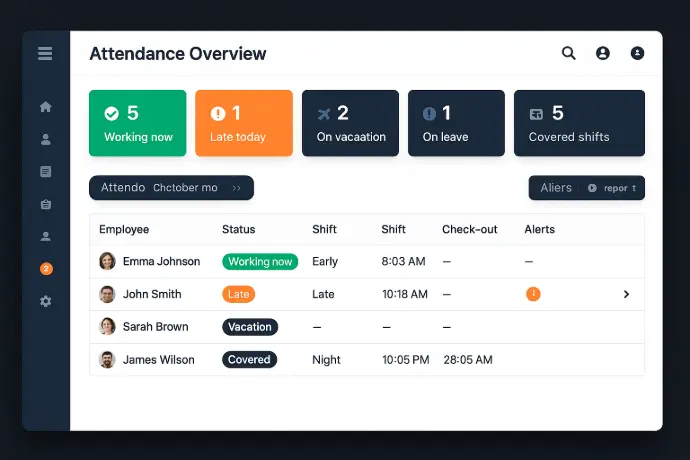The image size is (690, 460).
Task: Select the Late today summary card
Action: pyautogui.click(x=243, y=123)
